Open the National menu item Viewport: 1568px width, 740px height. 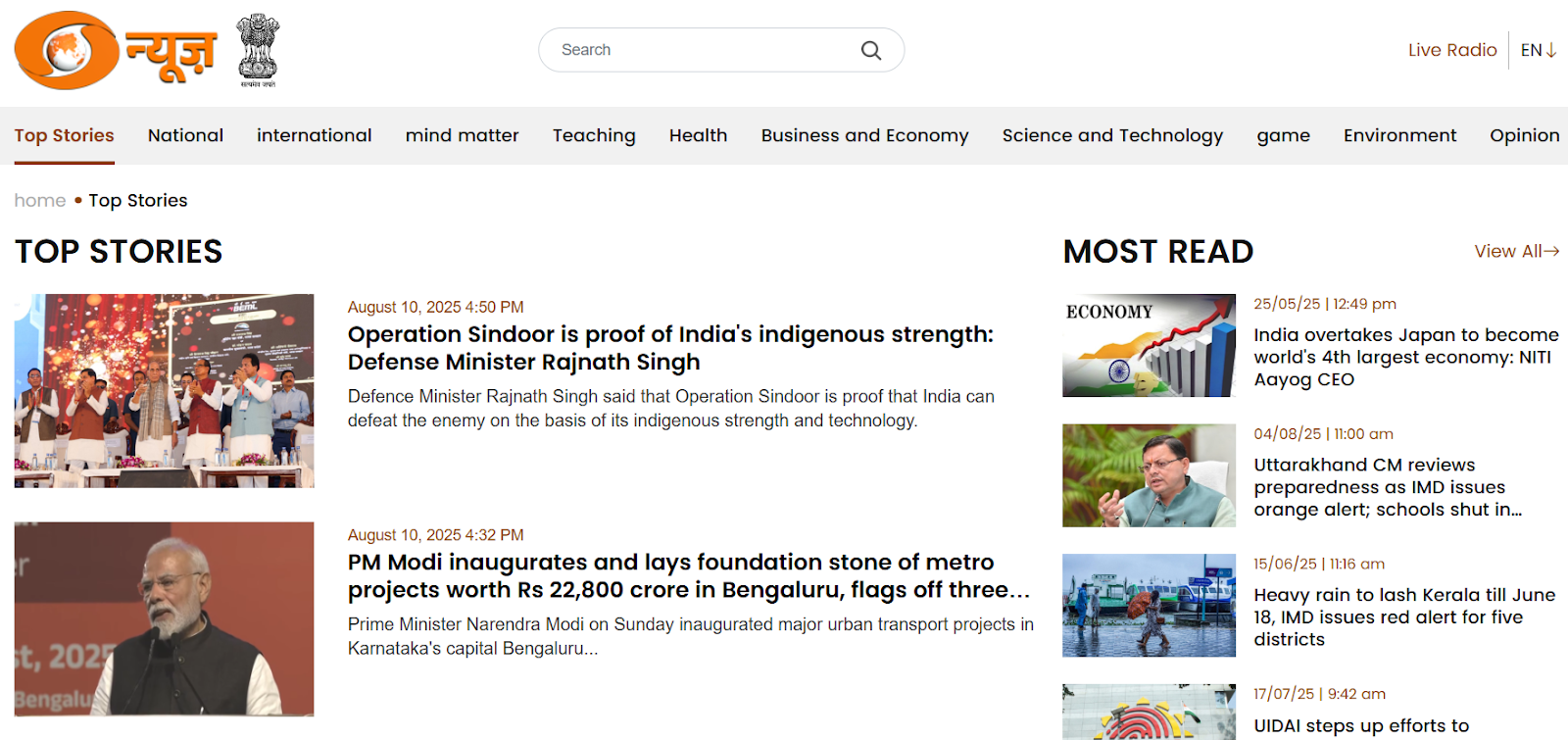point(185,135)
